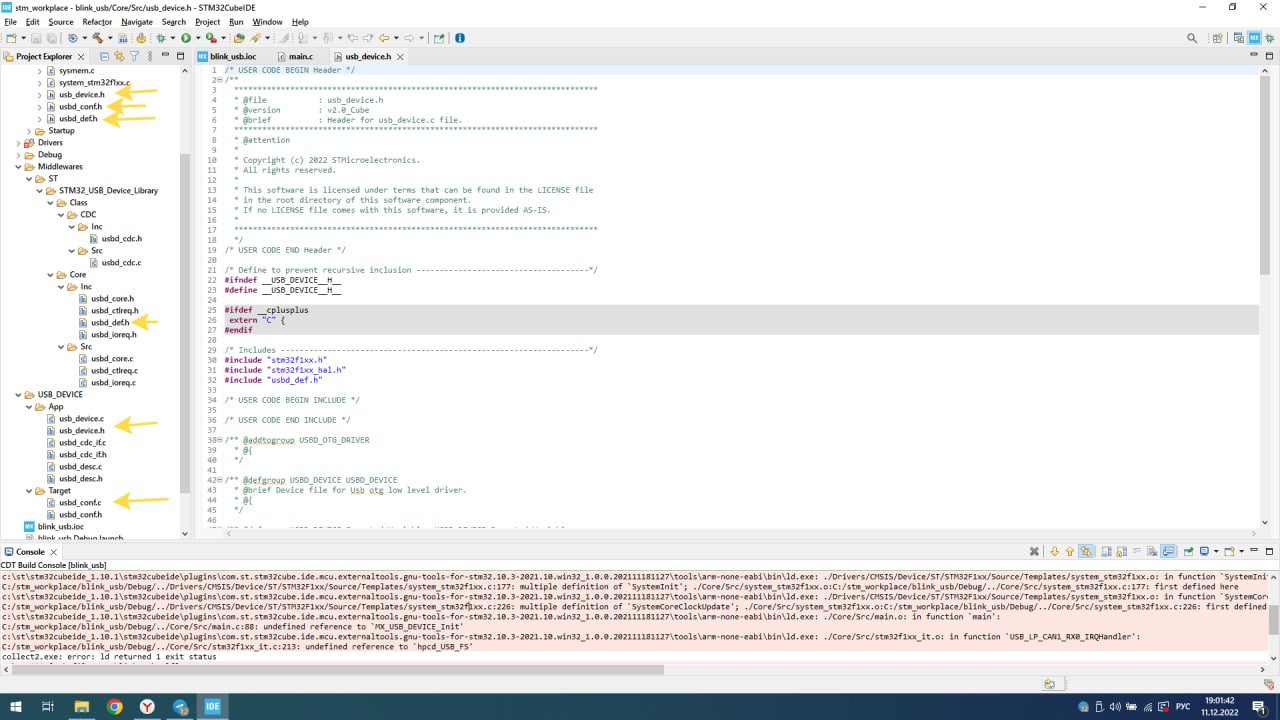
Task: Run the project with the green play icon
Action: point(185,38)
